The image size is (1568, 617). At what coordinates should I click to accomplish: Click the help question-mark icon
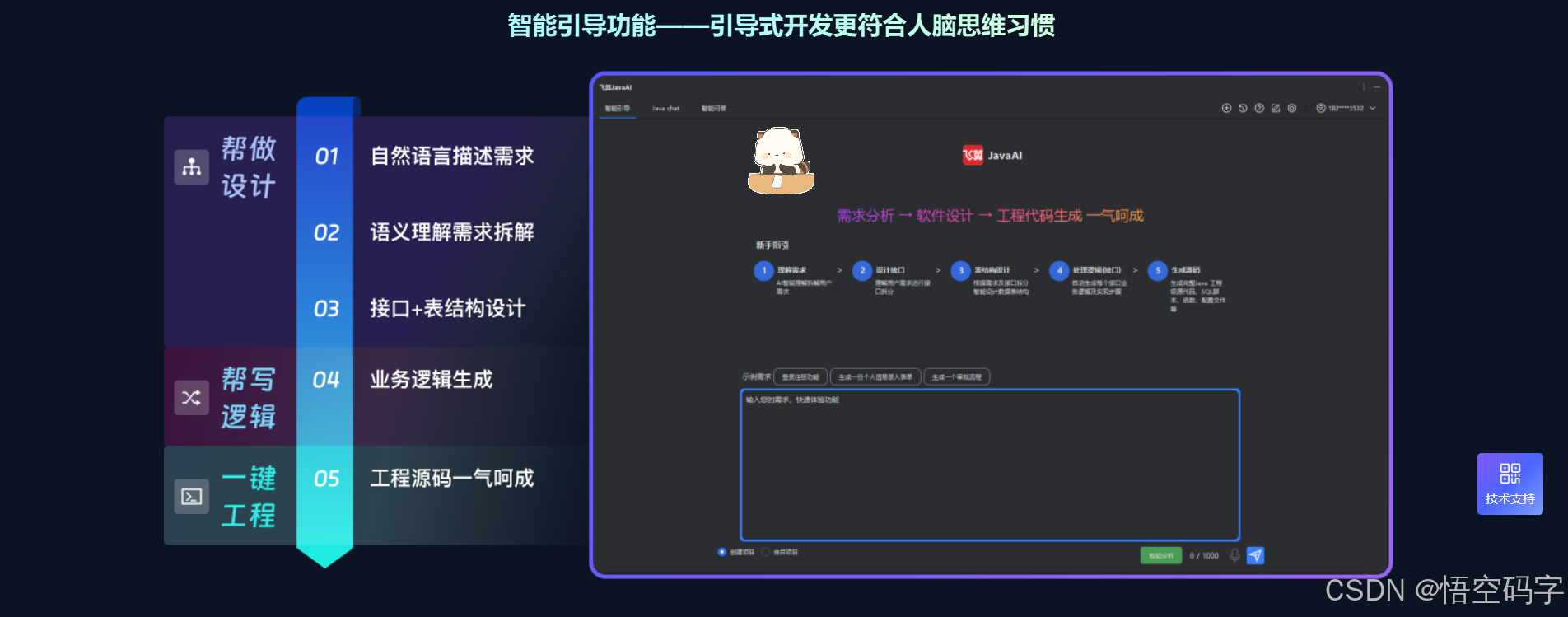pyautogui.click(x=1259, y=108)
